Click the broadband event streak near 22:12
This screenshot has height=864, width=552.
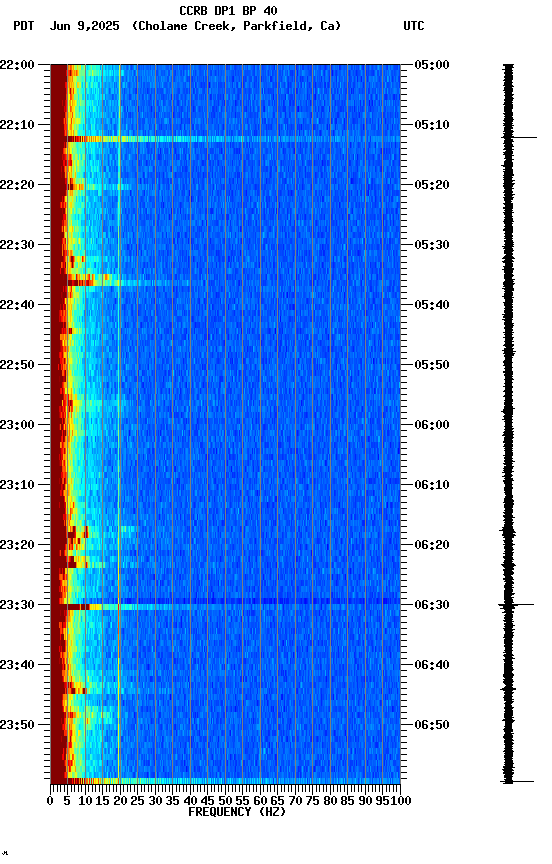click(234, 139)
